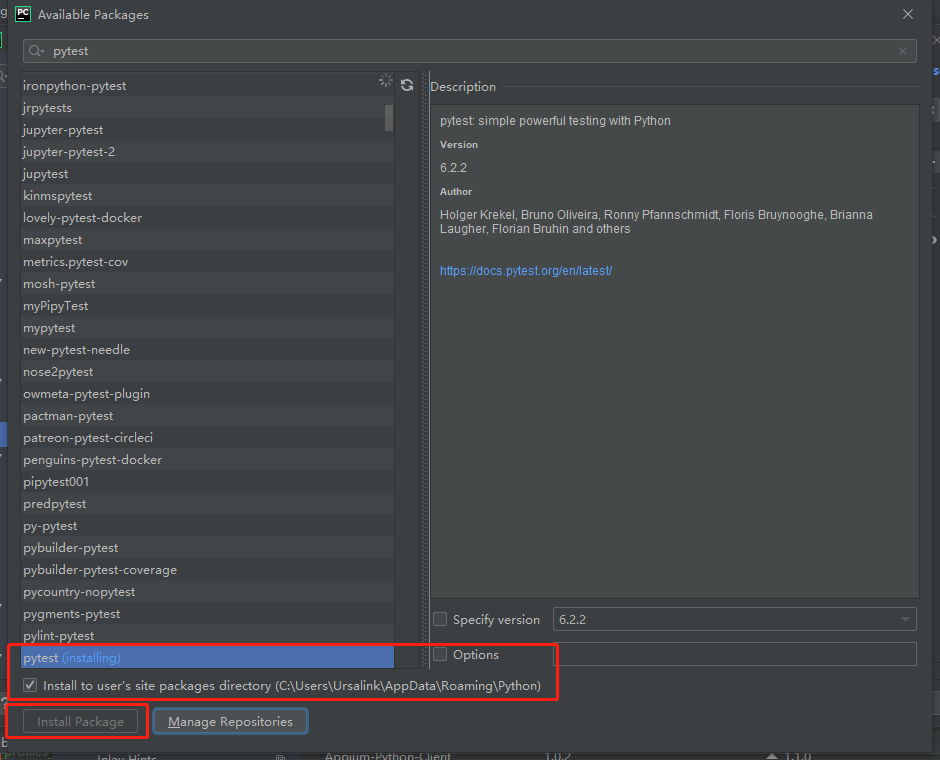Select pactman-pytest package

(x=207, y=416)
